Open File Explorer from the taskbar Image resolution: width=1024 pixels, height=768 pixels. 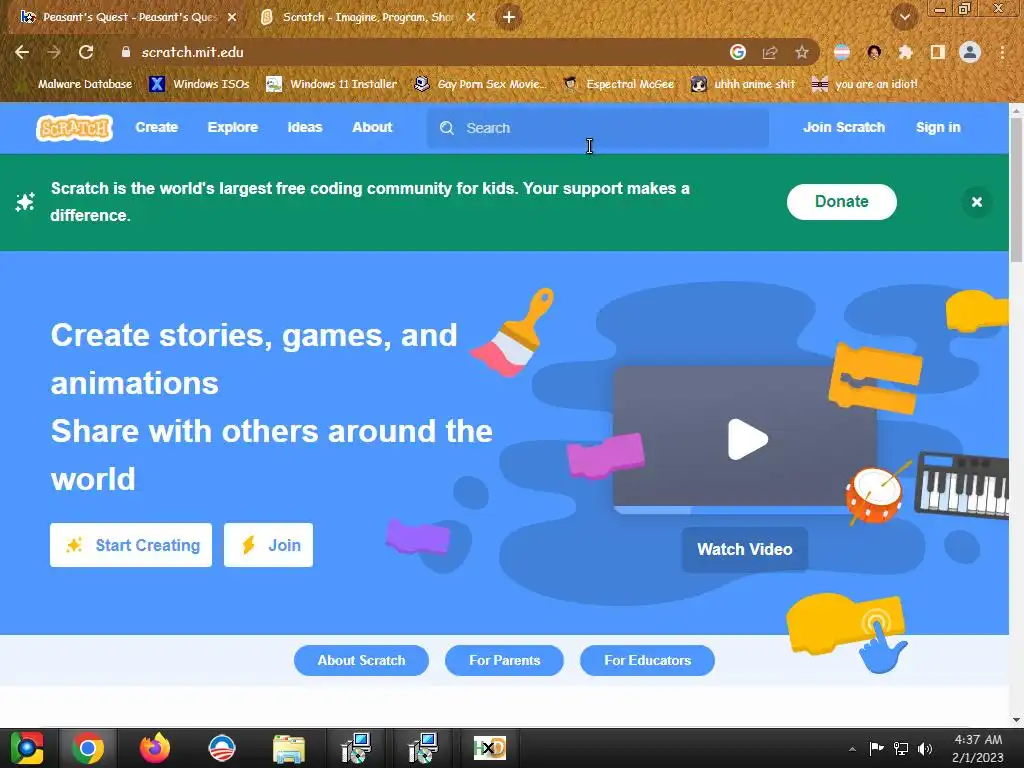pyautogui.click(x=289, y=748)
